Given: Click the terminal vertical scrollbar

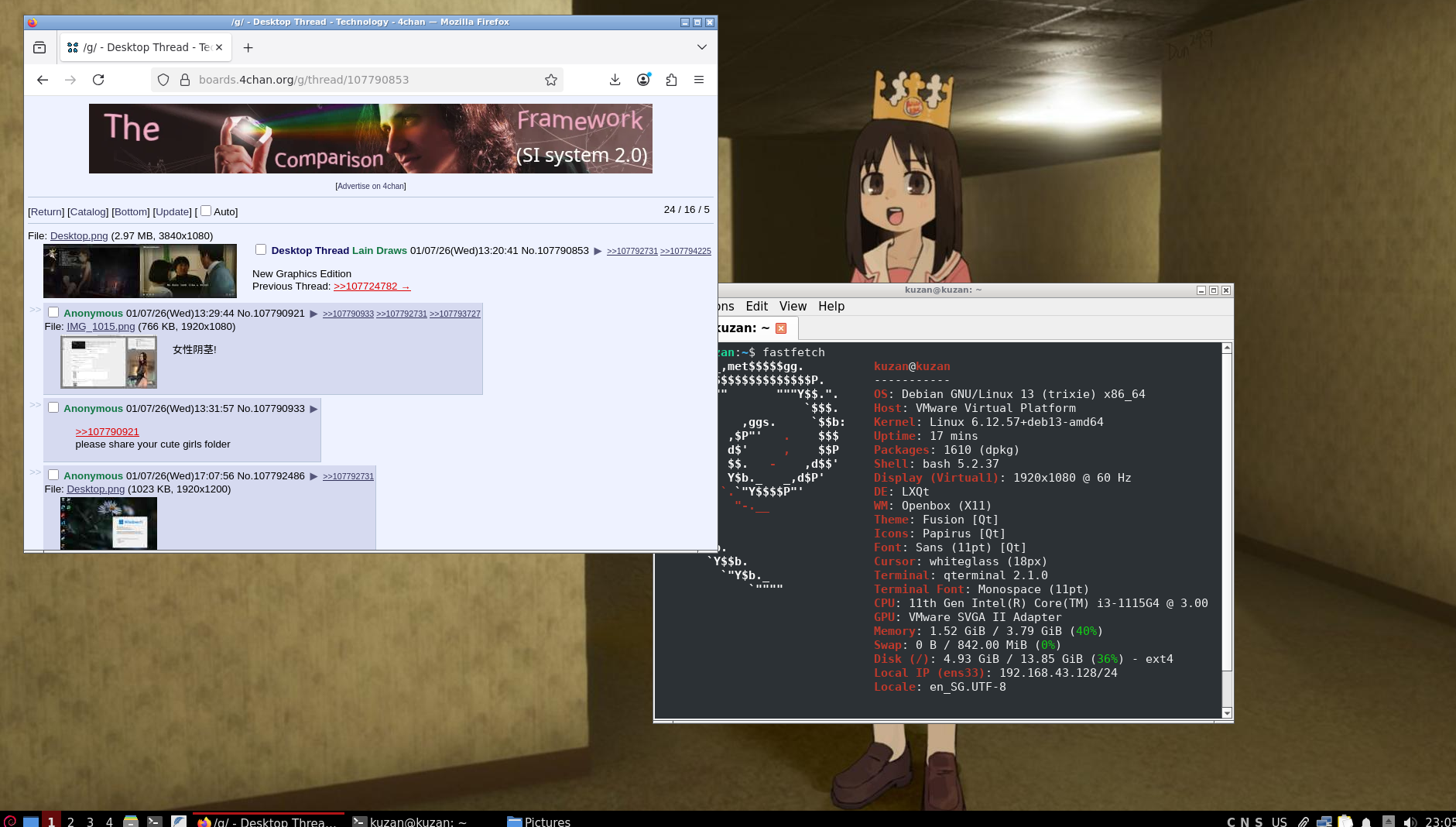Looking at the screenshot, I should point(1227,530).
